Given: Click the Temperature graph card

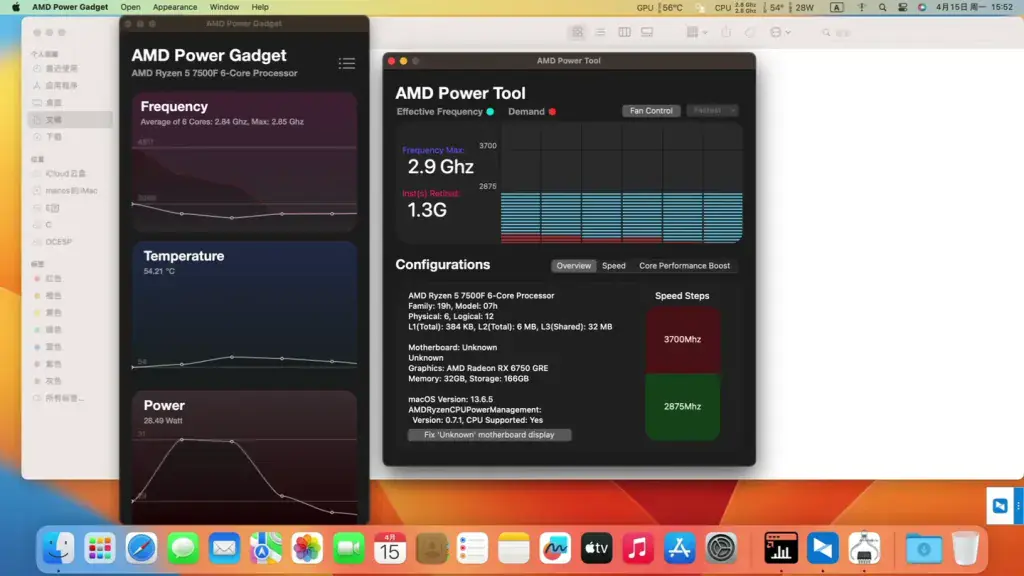Looking at the screenshot, I should (244, 311).
